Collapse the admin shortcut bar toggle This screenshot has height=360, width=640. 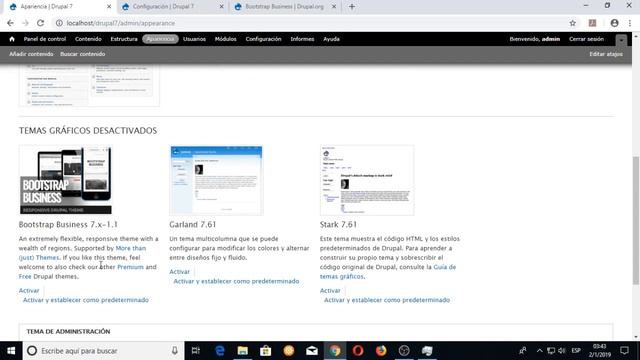[x=621, y=40]
